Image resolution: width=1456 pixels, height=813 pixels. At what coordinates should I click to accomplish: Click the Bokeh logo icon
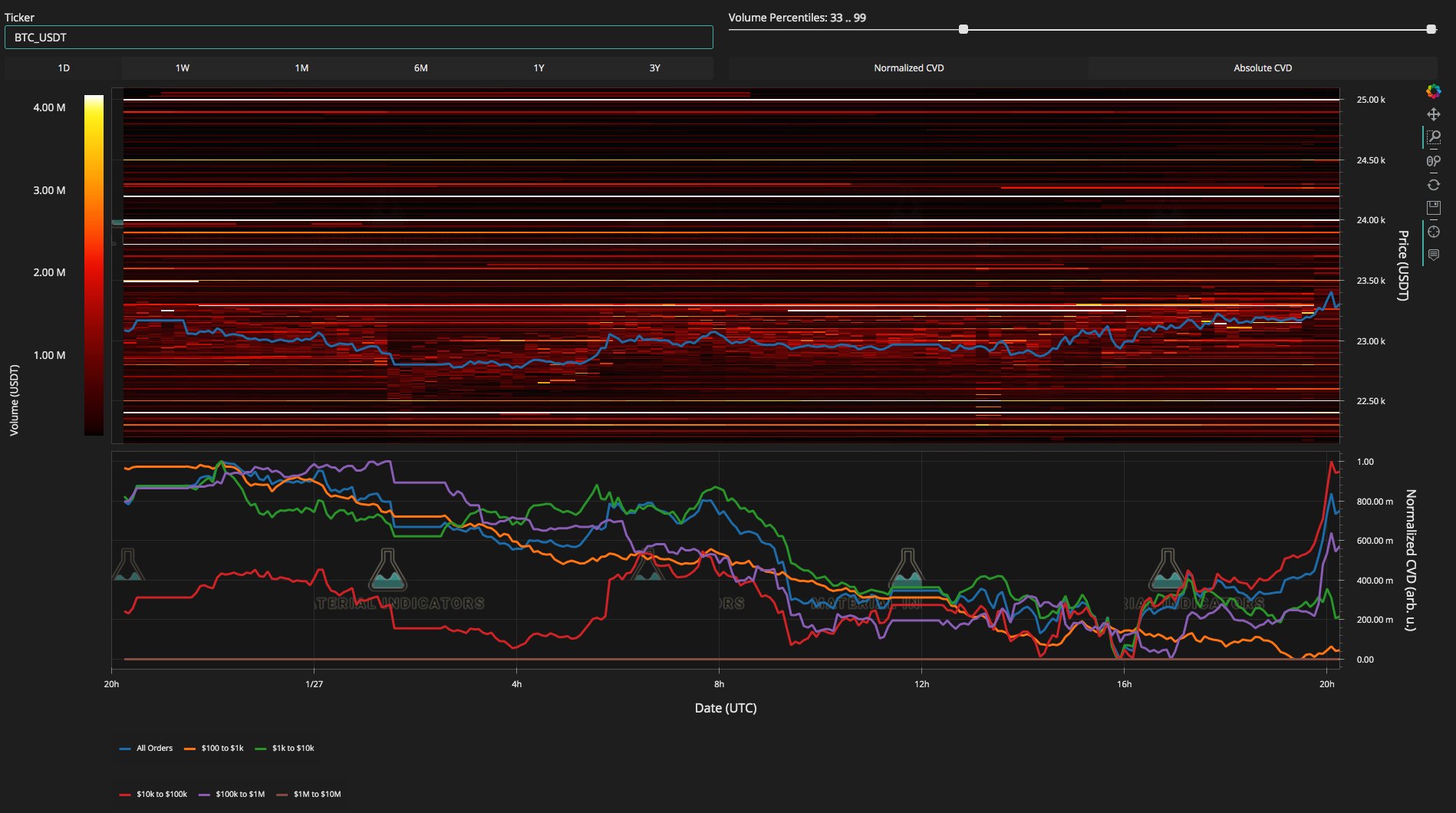(1433, 91)
